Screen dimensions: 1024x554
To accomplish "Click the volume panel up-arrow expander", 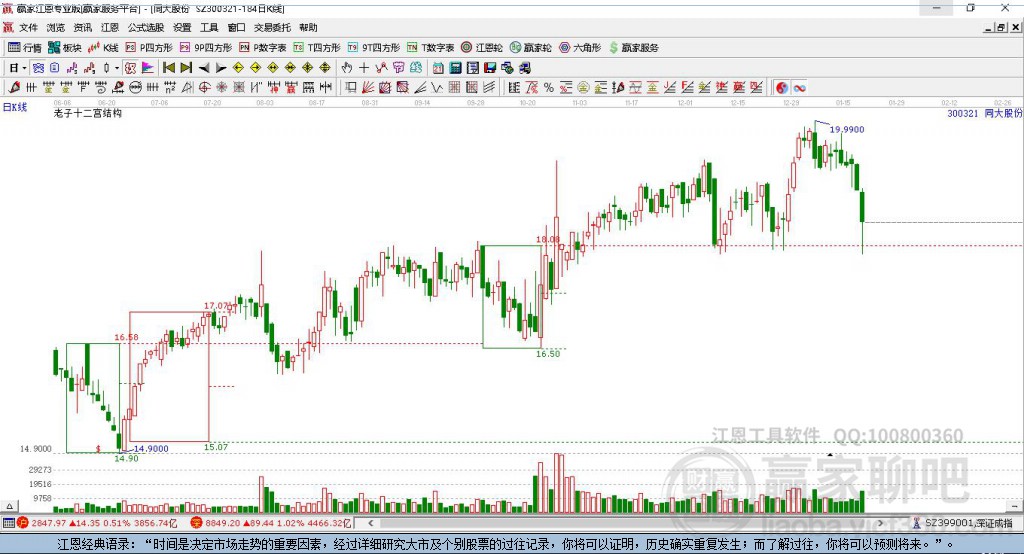I will pos(9,506).
